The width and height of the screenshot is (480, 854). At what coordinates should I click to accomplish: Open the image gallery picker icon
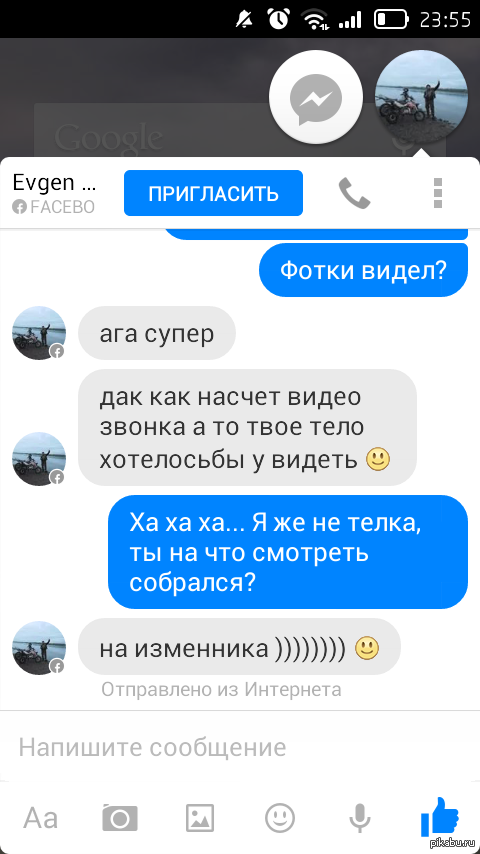(200, 818)
